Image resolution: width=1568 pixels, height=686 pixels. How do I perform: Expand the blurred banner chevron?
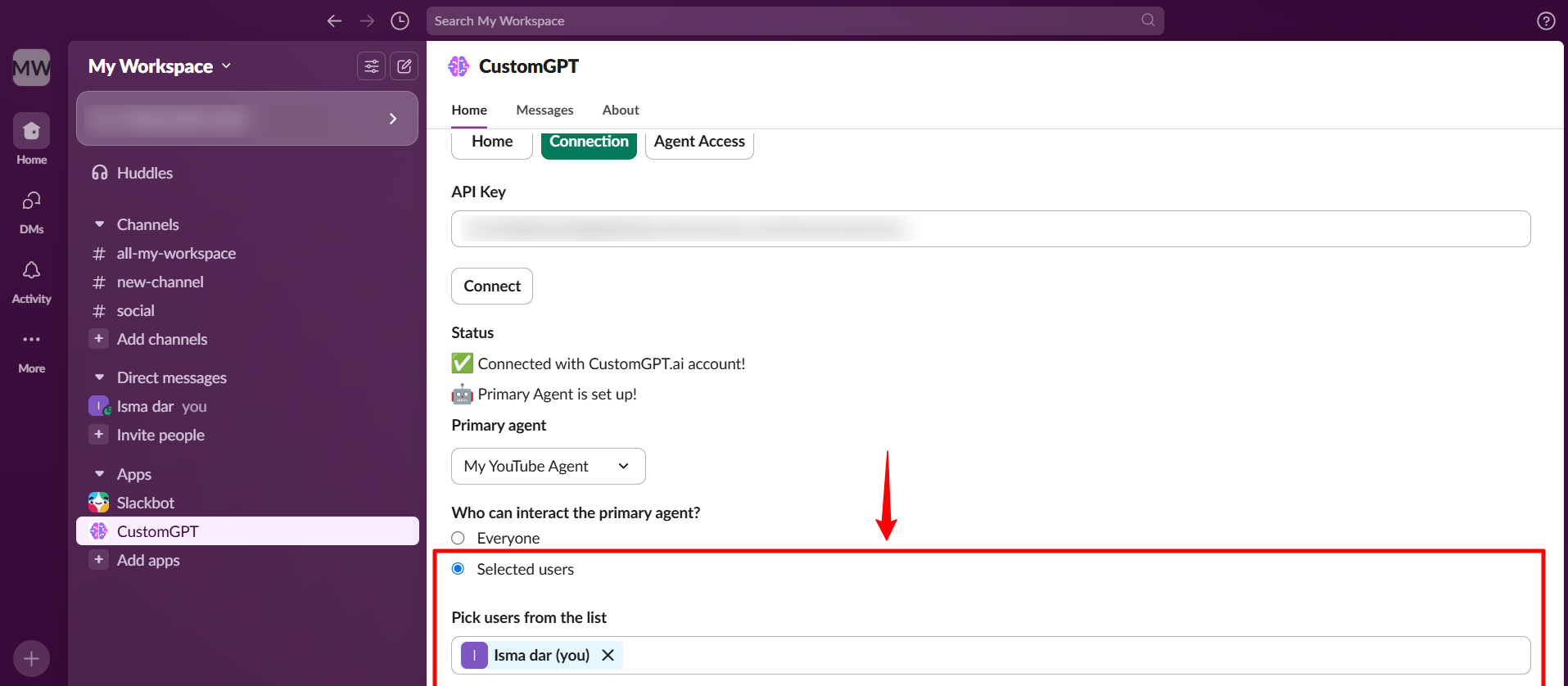pos(393,119)
